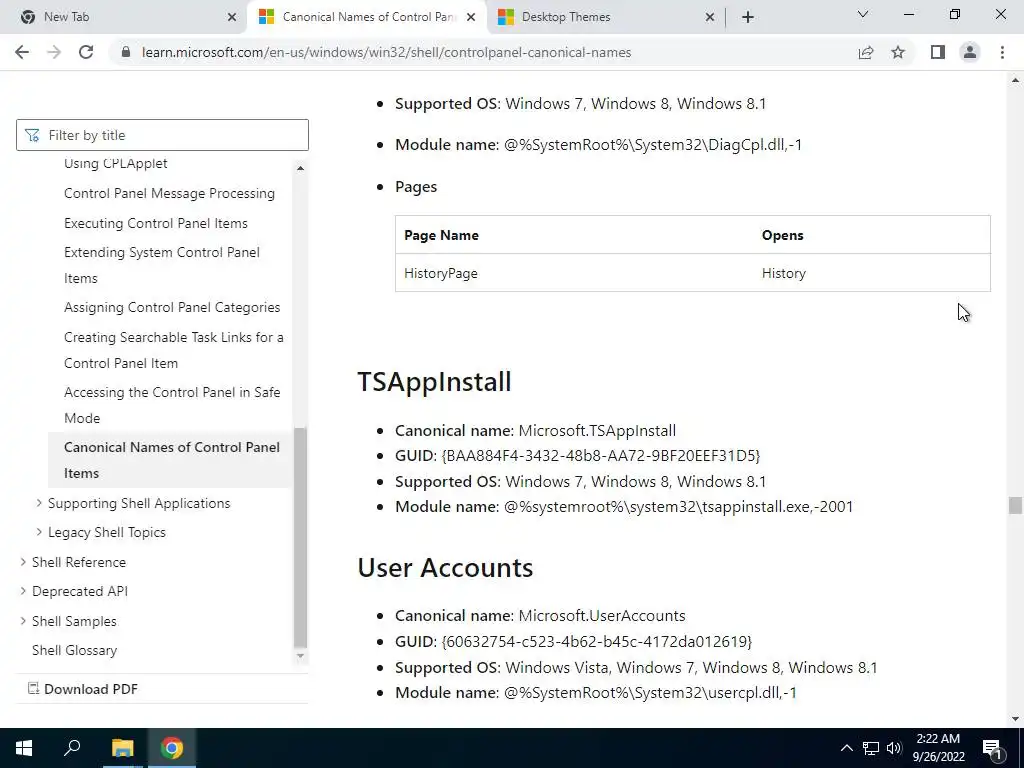Screen dimensions: 1024x768
Task: Close the New Tab tab
Action: 232,18
